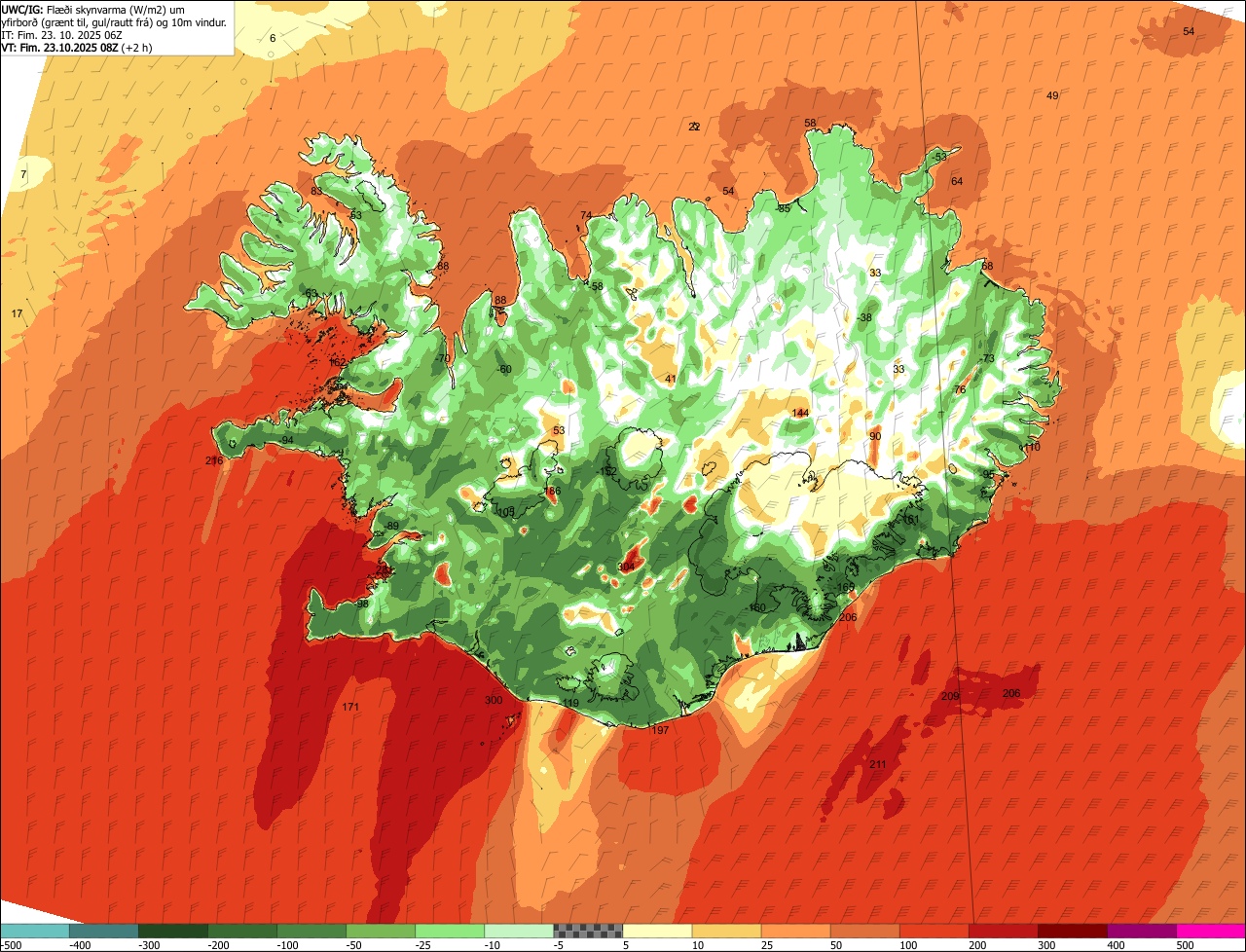
Task: Click the negative value -70
Action: pyautogui.click(x=444, y=358)
